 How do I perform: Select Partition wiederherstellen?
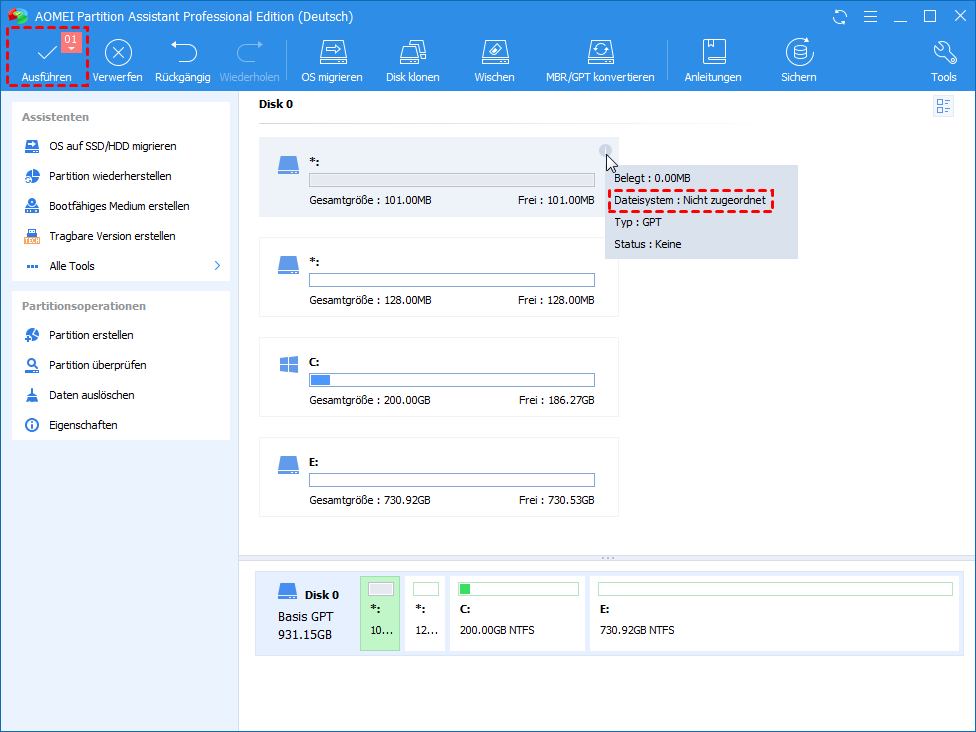pos(110,176)
